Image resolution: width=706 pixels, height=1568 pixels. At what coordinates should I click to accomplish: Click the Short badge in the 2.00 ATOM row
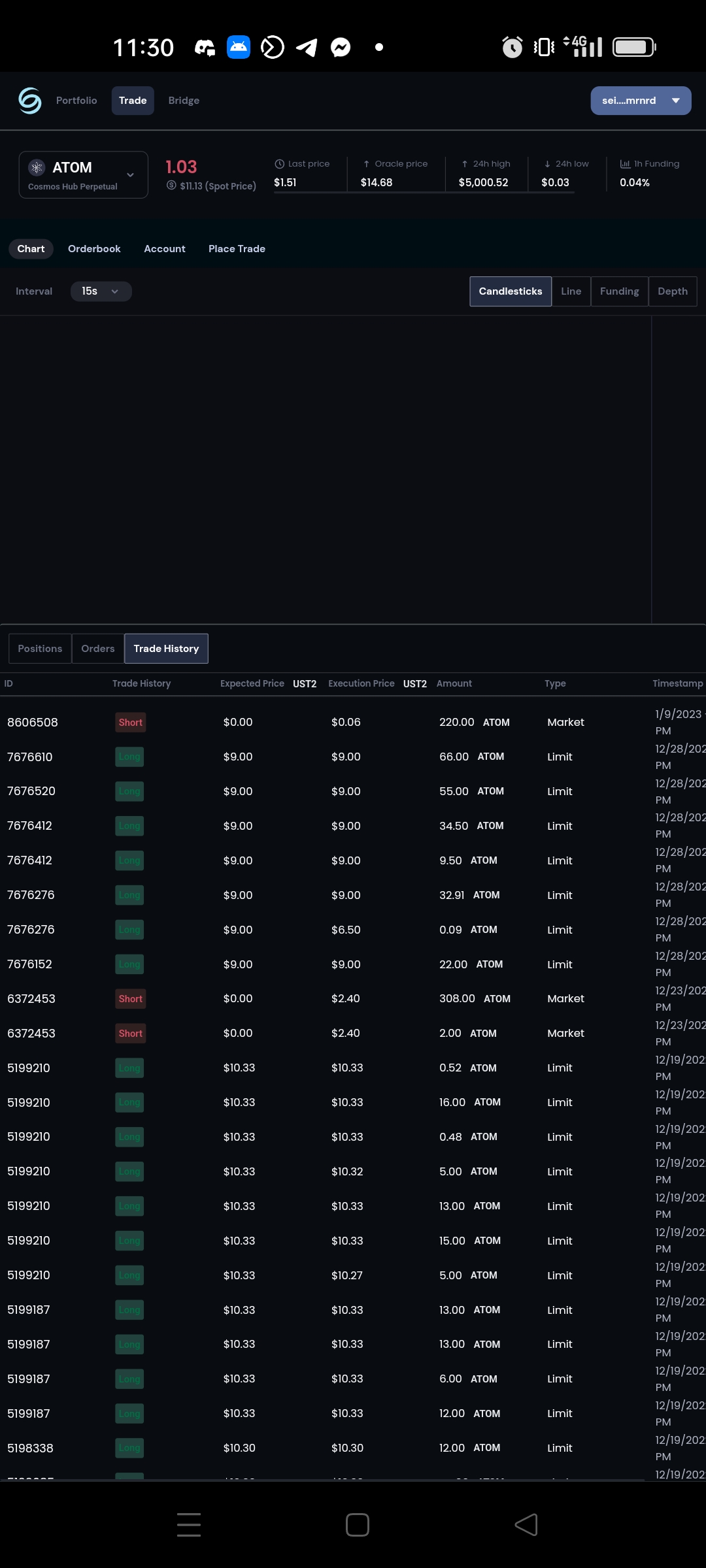(x=131, y=1034)
